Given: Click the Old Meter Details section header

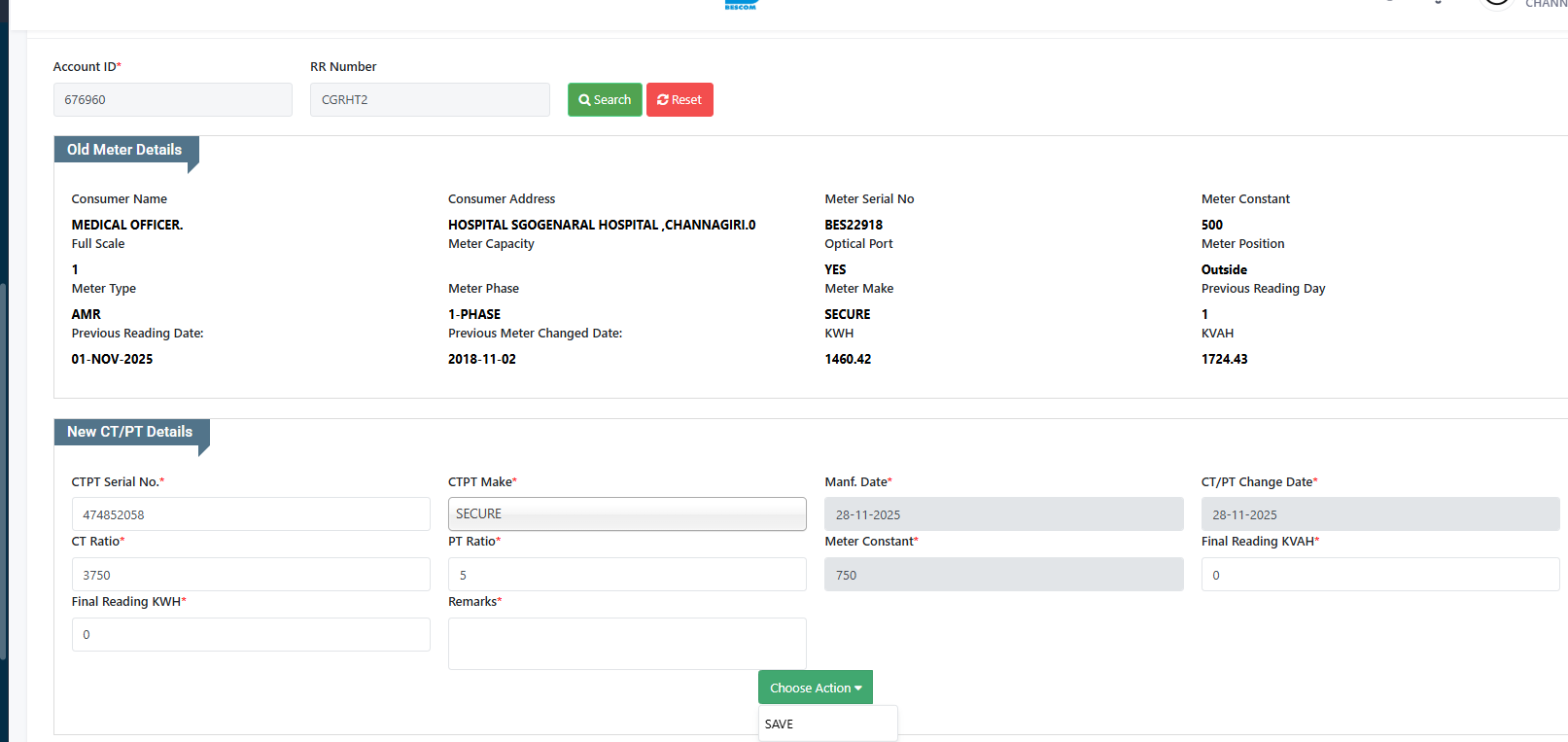Looking at the screenshot, I should tap(125, 150).
